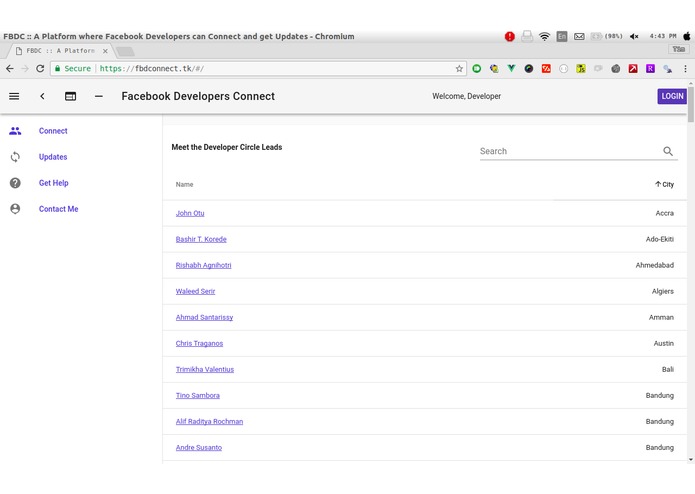The width and height of the screenshot is (695, 494).
Task: Open Chromium three-dot menu
Action: [685, 69]
